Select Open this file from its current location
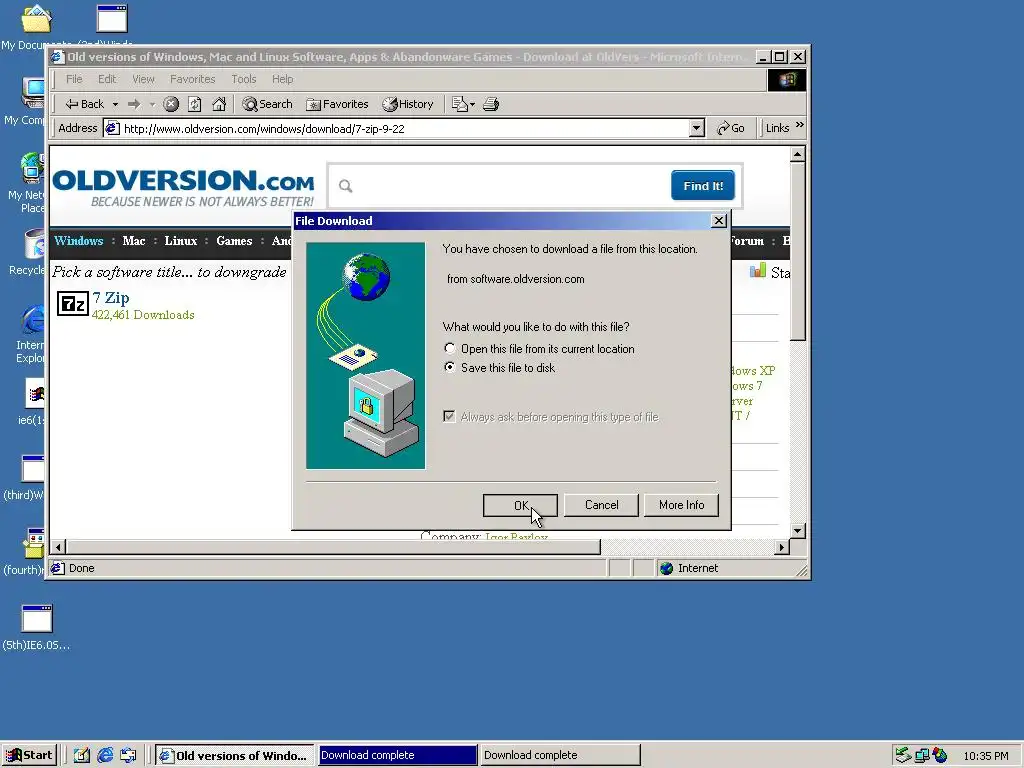 [x=449, y=349]
